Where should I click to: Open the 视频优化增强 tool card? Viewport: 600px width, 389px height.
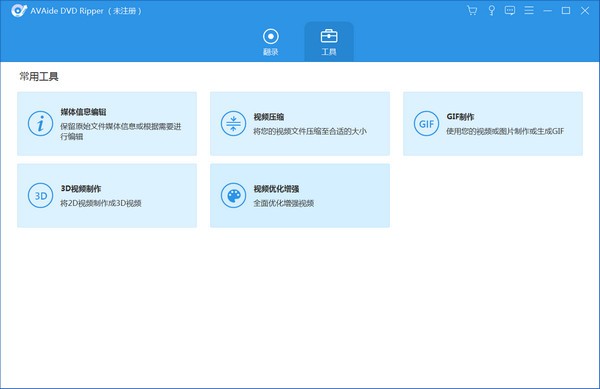300,195
